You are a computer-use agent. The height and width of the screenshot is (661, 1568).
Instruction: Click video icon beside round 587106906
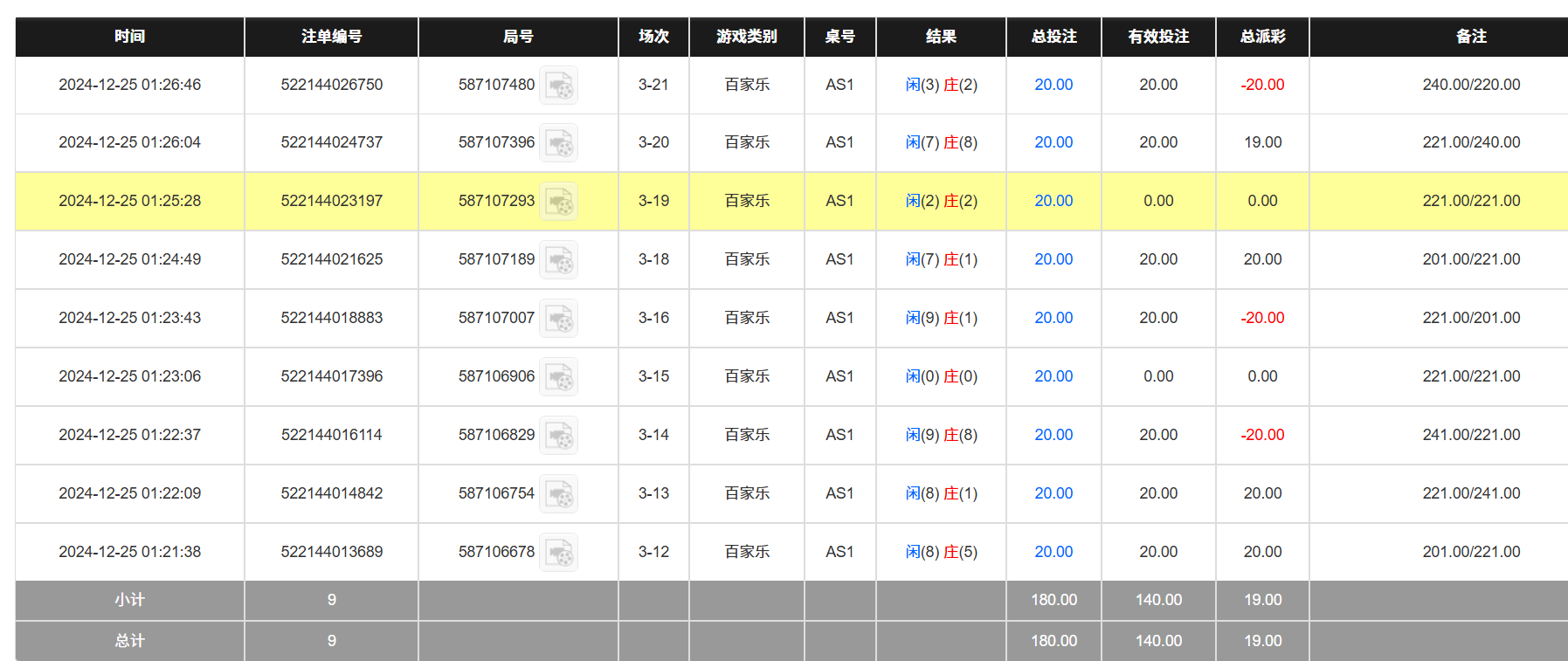click(558, 377)
